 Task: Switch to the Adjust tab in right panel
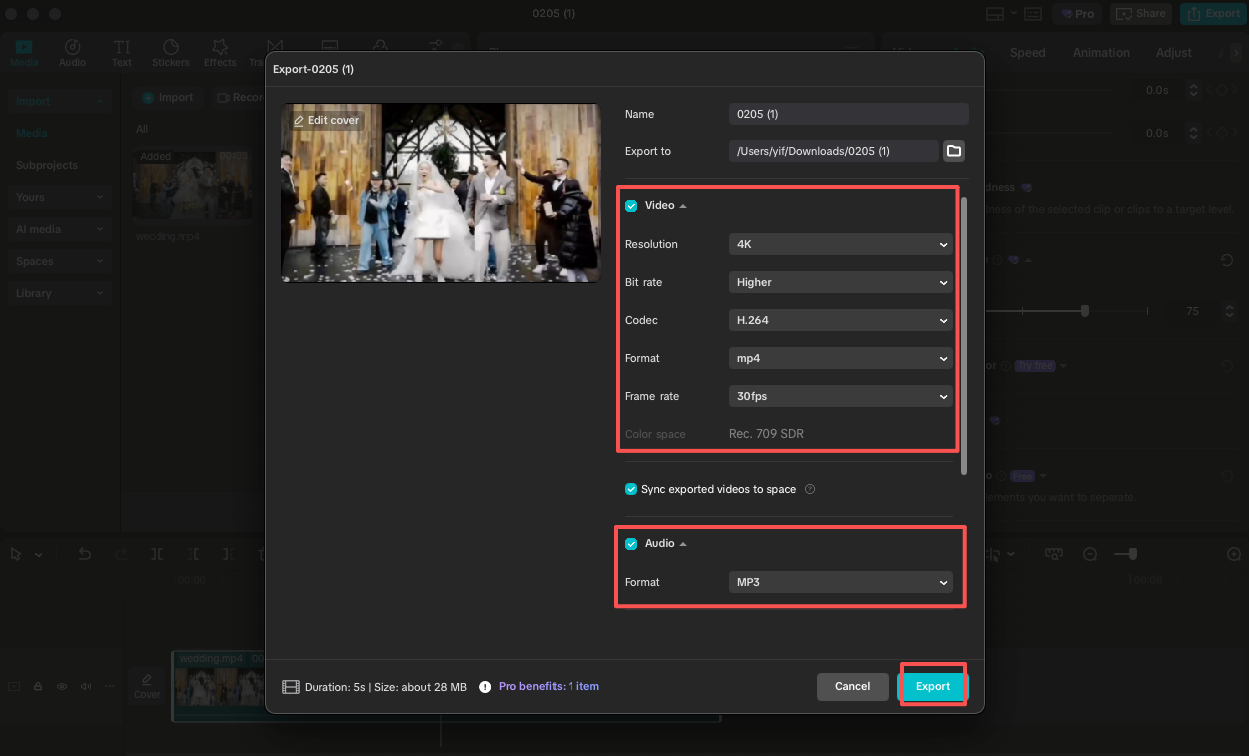click(x=1173, y=53)
